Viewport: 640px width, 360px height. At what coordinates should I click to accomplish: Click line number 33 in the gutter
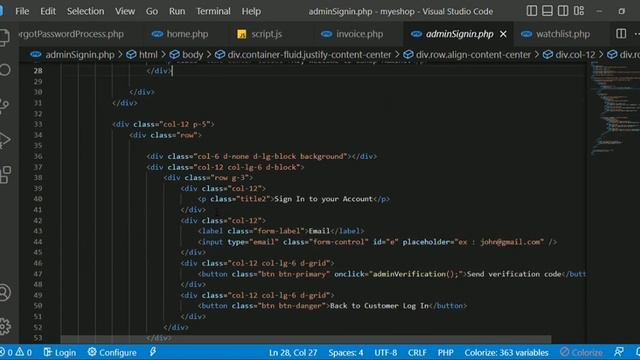(x=38, y=124)
